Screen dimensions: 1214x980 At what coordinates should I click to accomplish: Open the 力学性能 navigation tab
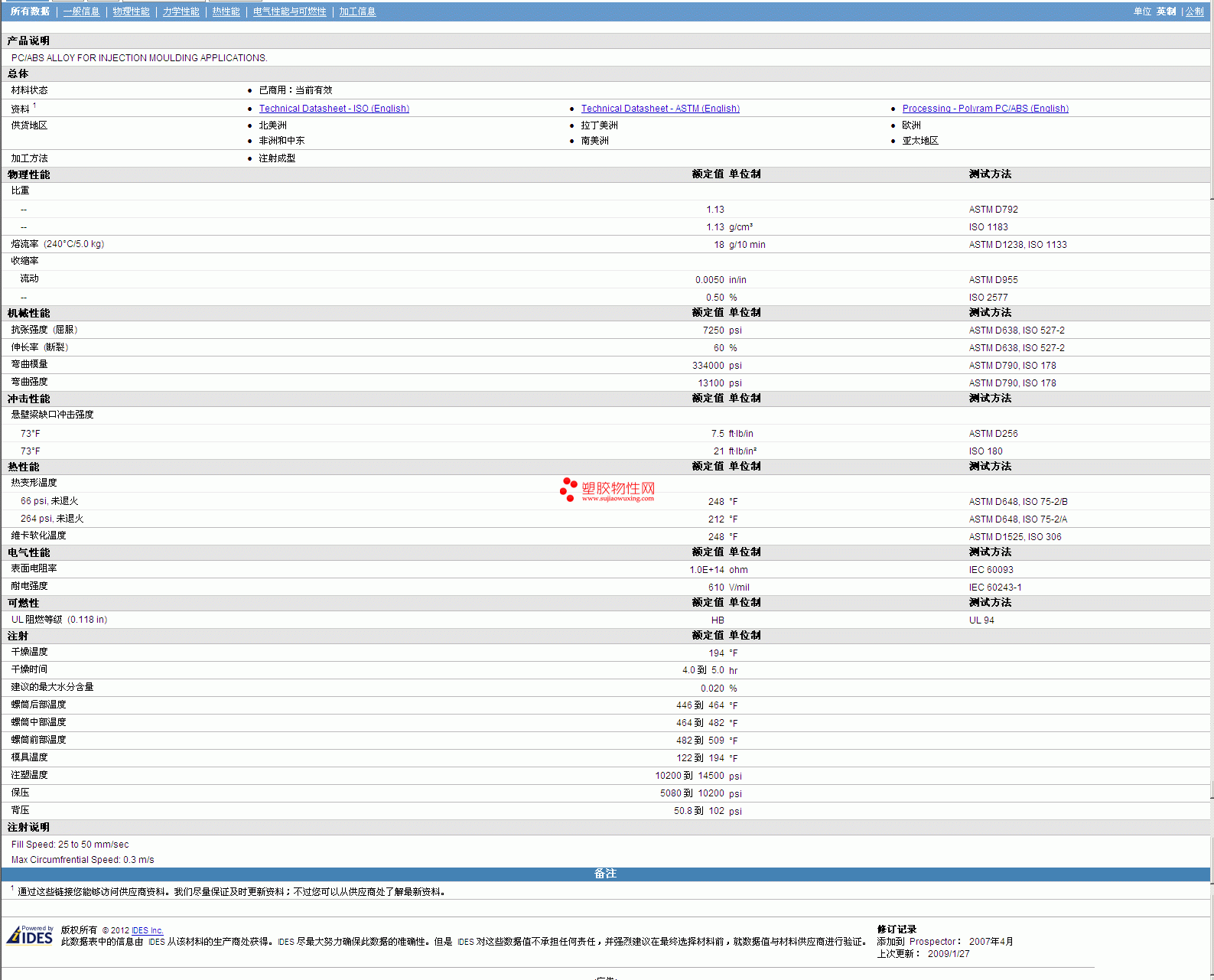click(181, 11)
